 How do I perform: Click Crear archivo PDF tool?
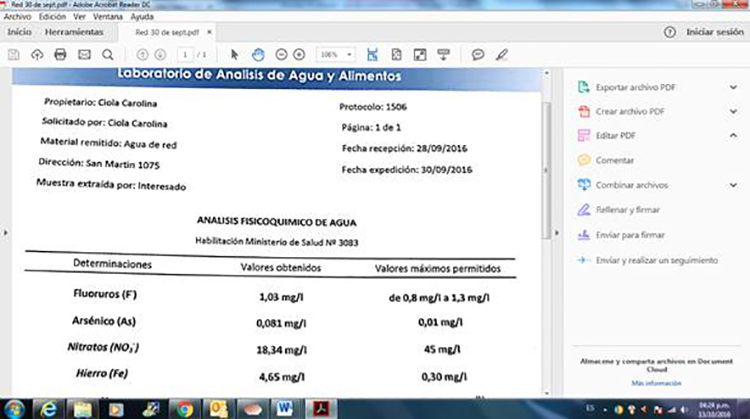pyautogui.click(x=630, y=111)
